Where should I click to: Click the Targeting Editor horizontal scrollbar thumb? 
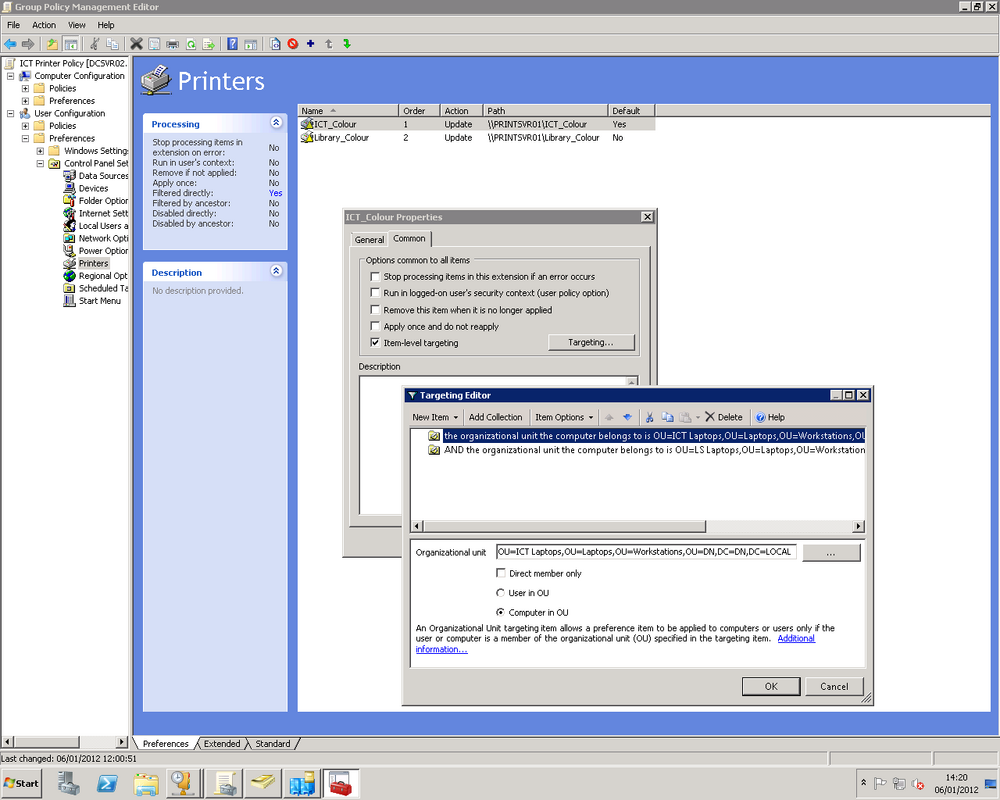click(564, 526)
